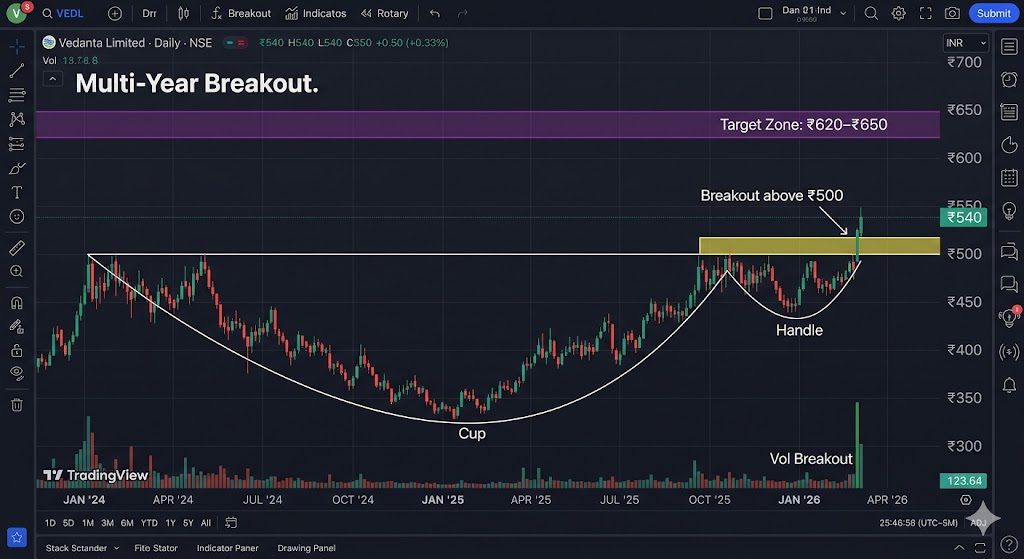Screen dimensions: 1024x559
Task: Switch to the Fito Stator tab
Action: tap(156, 548)
